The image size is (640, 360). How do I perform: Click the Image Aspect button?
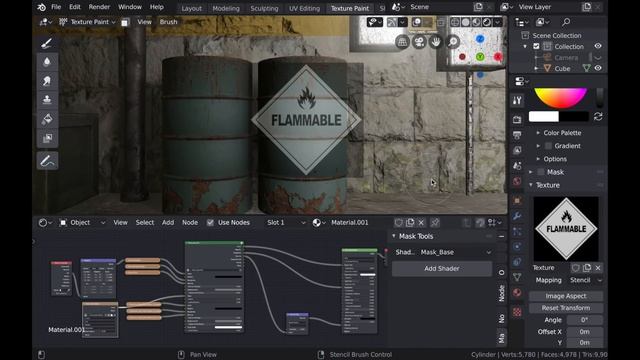(x=566, y=296)
